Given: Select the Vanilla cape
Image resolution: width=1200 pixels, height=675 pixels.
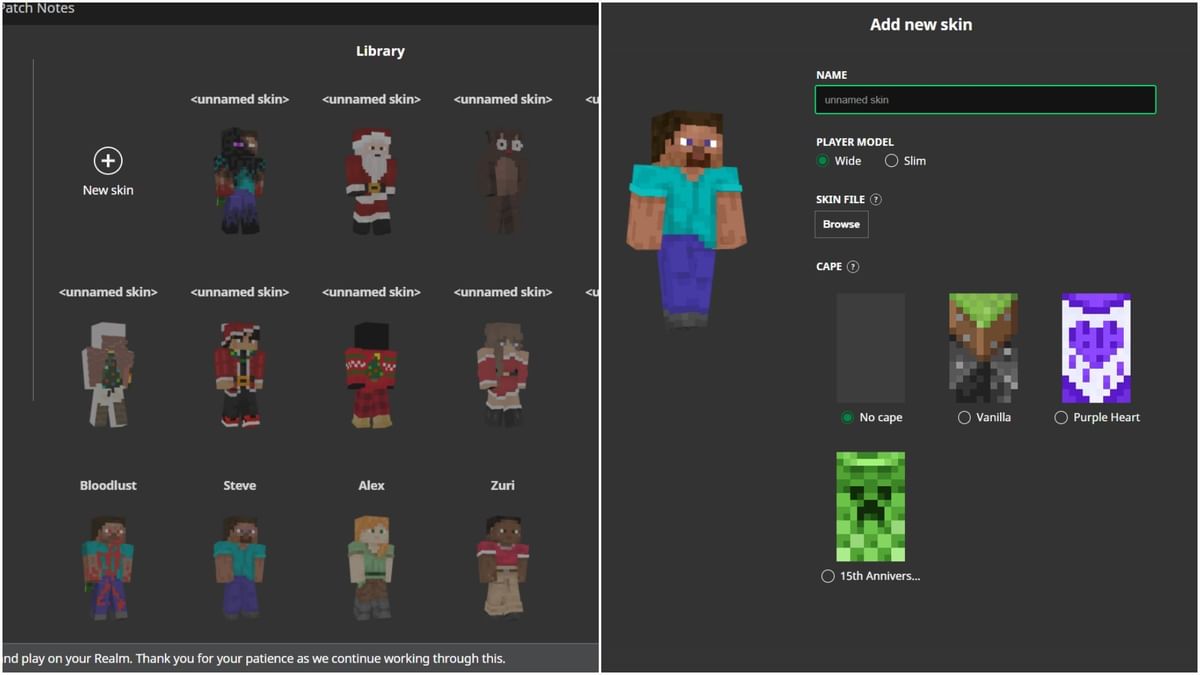Looking at the screenshot, I should (963, 417).
